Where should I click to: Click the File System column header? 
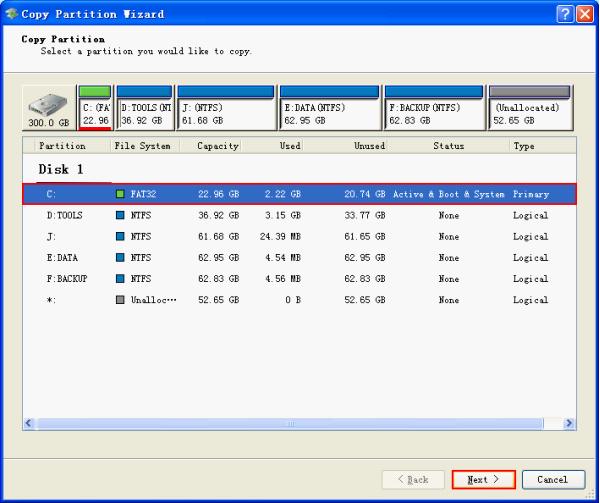click(142, 146)
